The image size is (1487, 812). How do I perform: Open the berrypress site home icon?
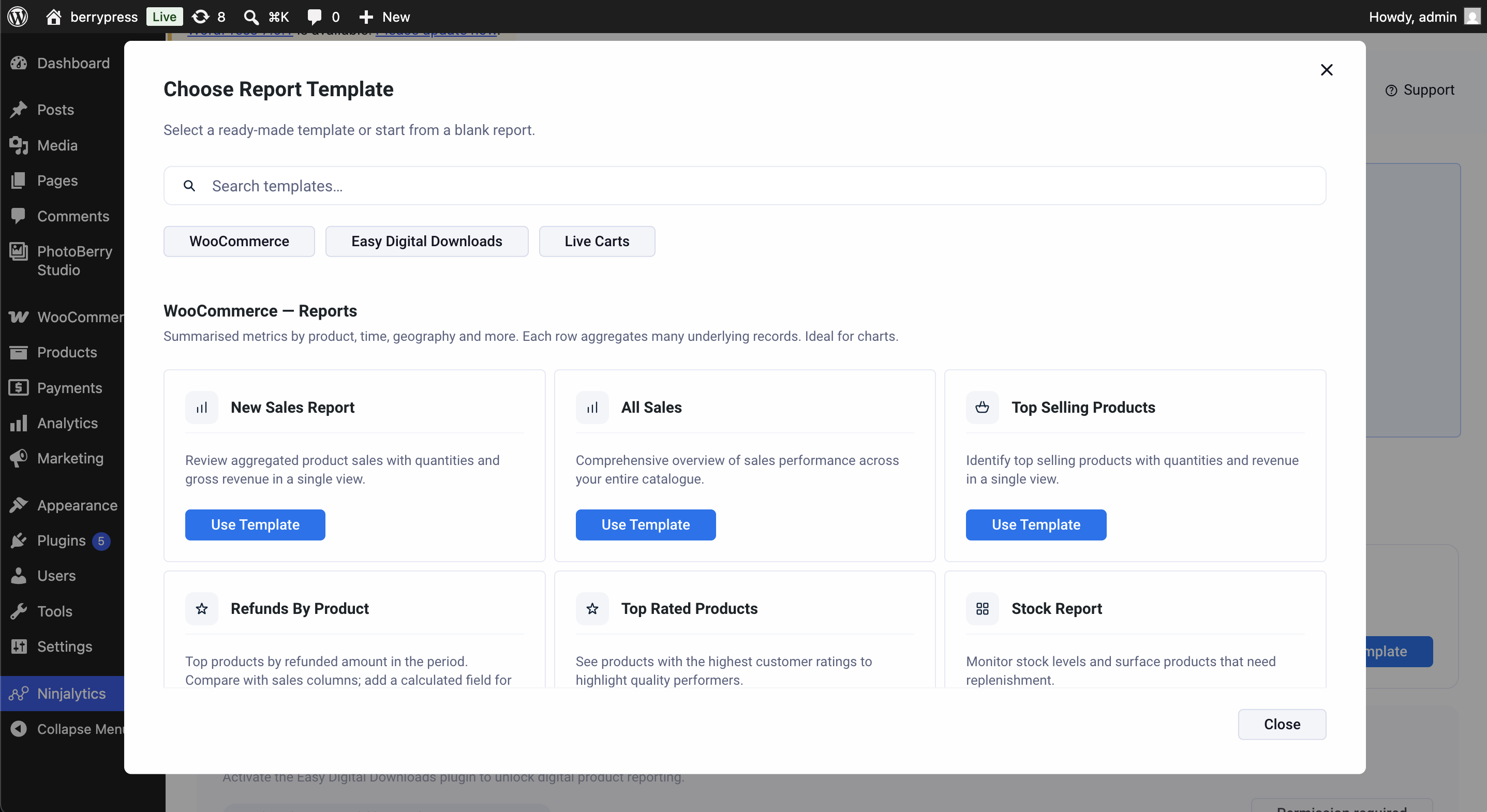point(54,16)
